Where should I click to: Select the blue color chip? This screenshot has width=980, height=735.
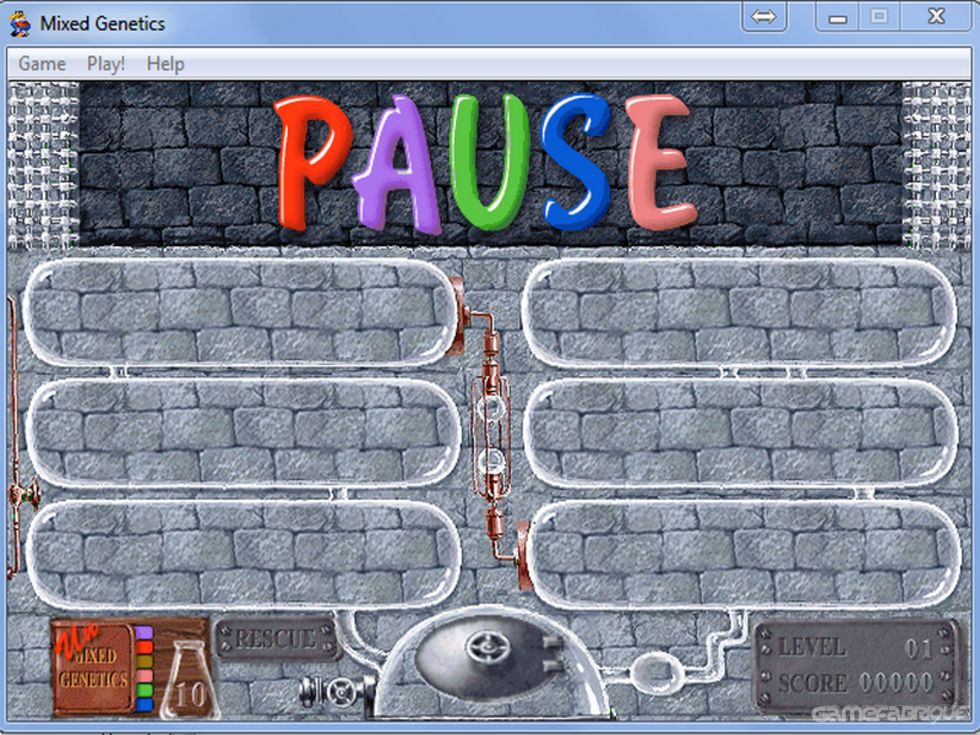(x=144, y=704)
